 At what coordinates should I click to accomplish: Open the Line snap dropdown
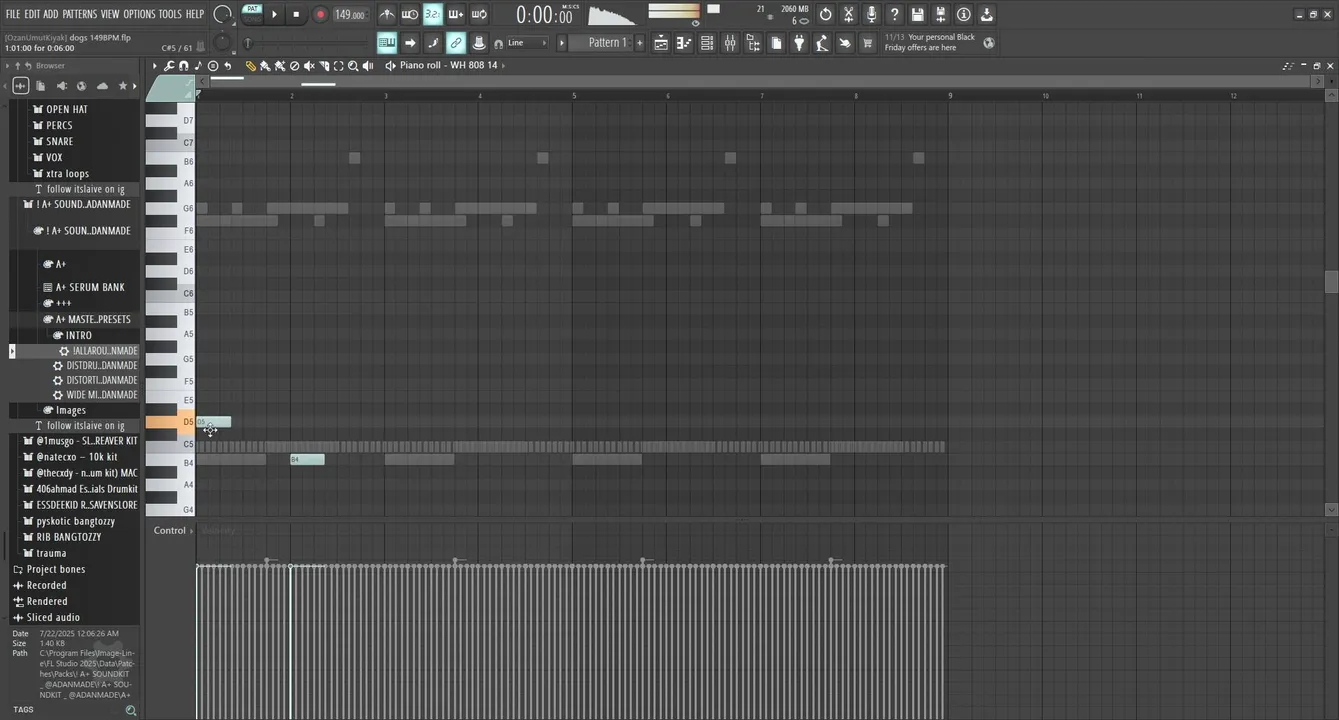pos(528,43)
